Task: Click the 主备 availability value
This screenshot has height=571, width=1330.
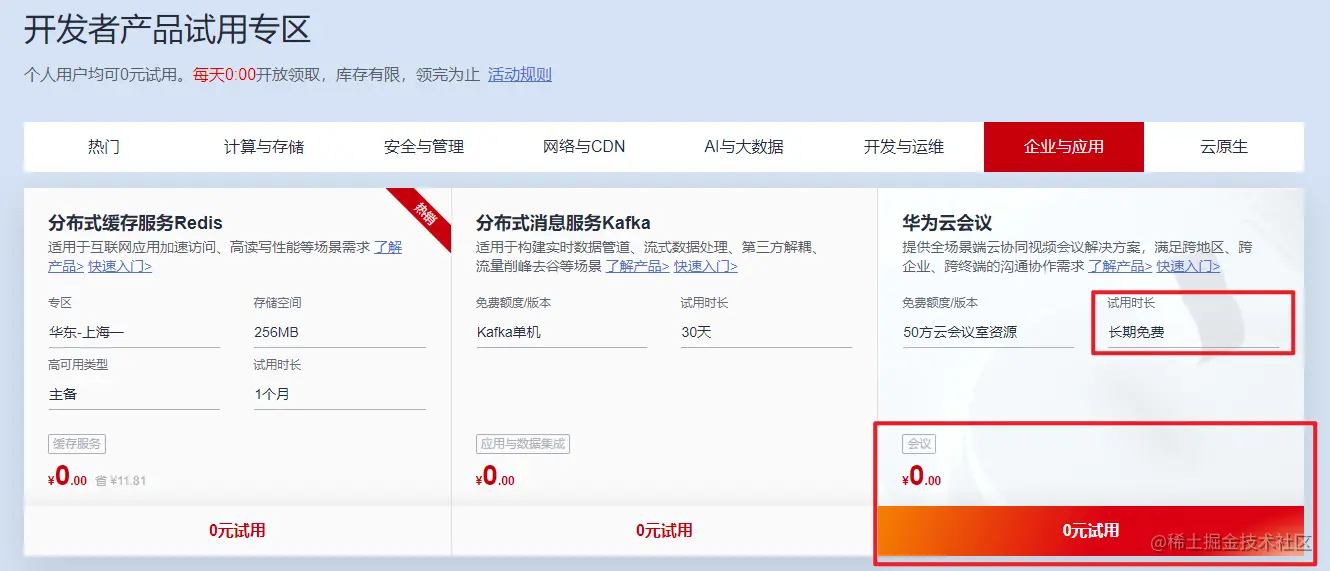Action: pos(63,394)
